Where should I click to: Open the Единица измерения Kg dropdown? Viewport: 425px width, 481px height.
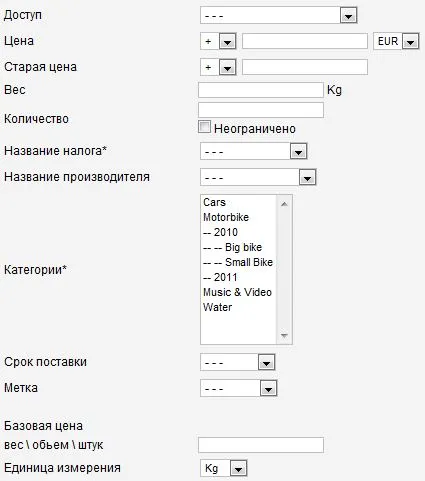point(224,468)
